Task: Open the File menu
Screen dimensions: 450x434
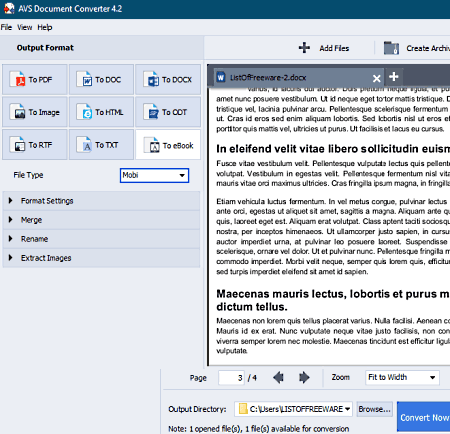Action: [6, 27]
